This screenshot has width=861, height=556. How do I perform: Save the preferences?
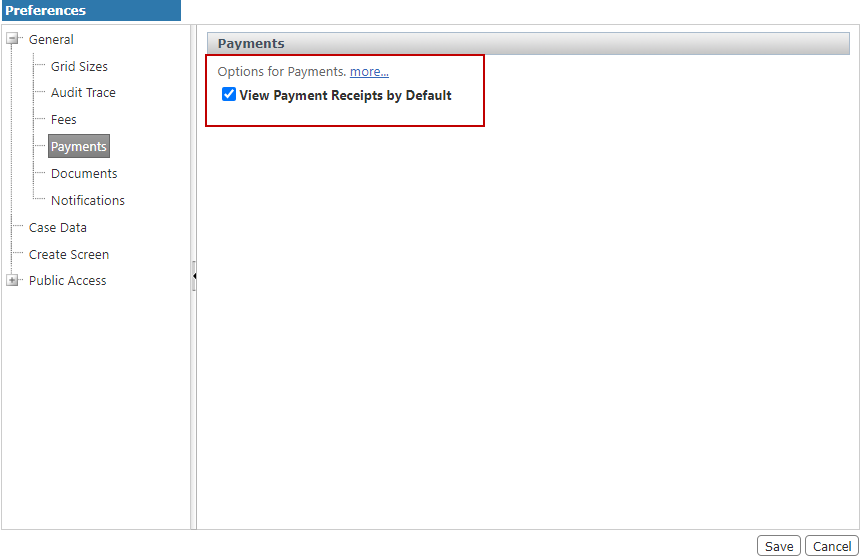pyautogui.click(x=779, y=546)
